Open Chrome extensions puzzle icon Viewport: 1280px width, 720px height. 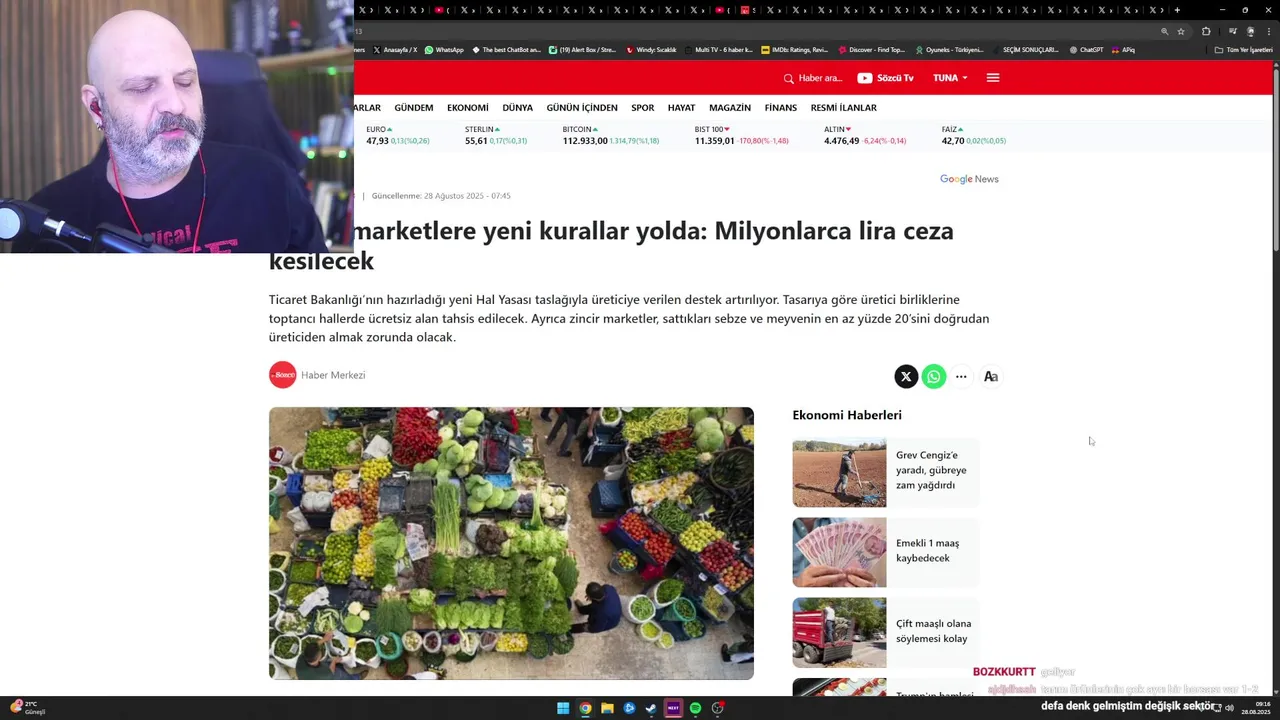pyautogui.click(x=1206, y=31)
